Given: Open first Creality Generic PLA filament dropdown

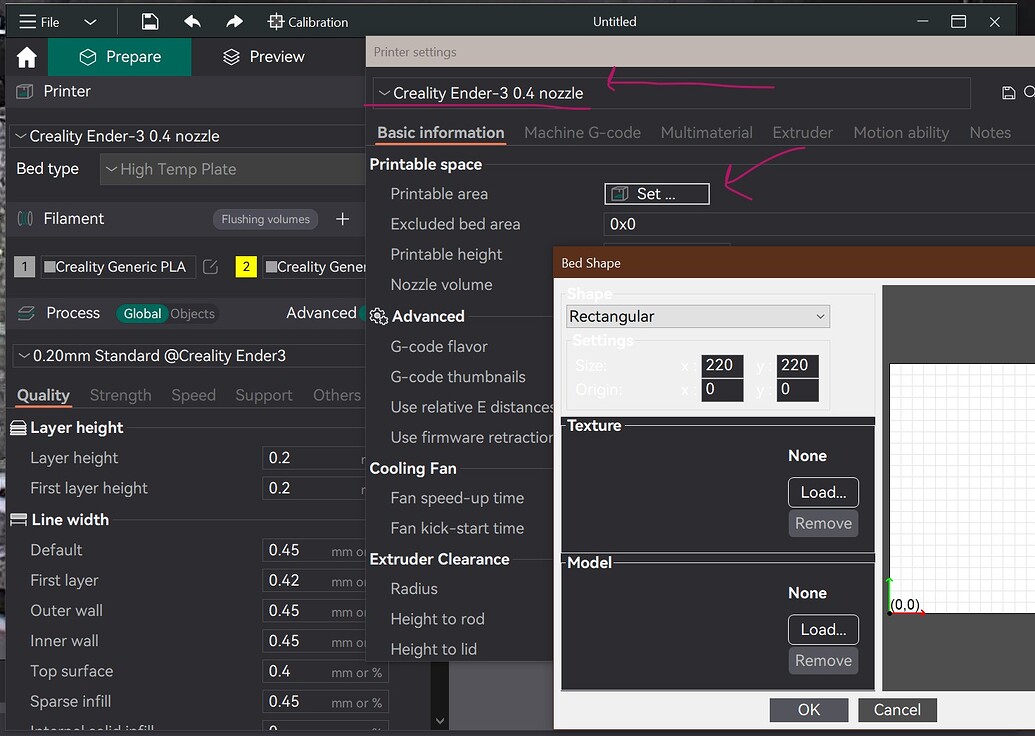Looking at the screenshot, I should 118,267.
